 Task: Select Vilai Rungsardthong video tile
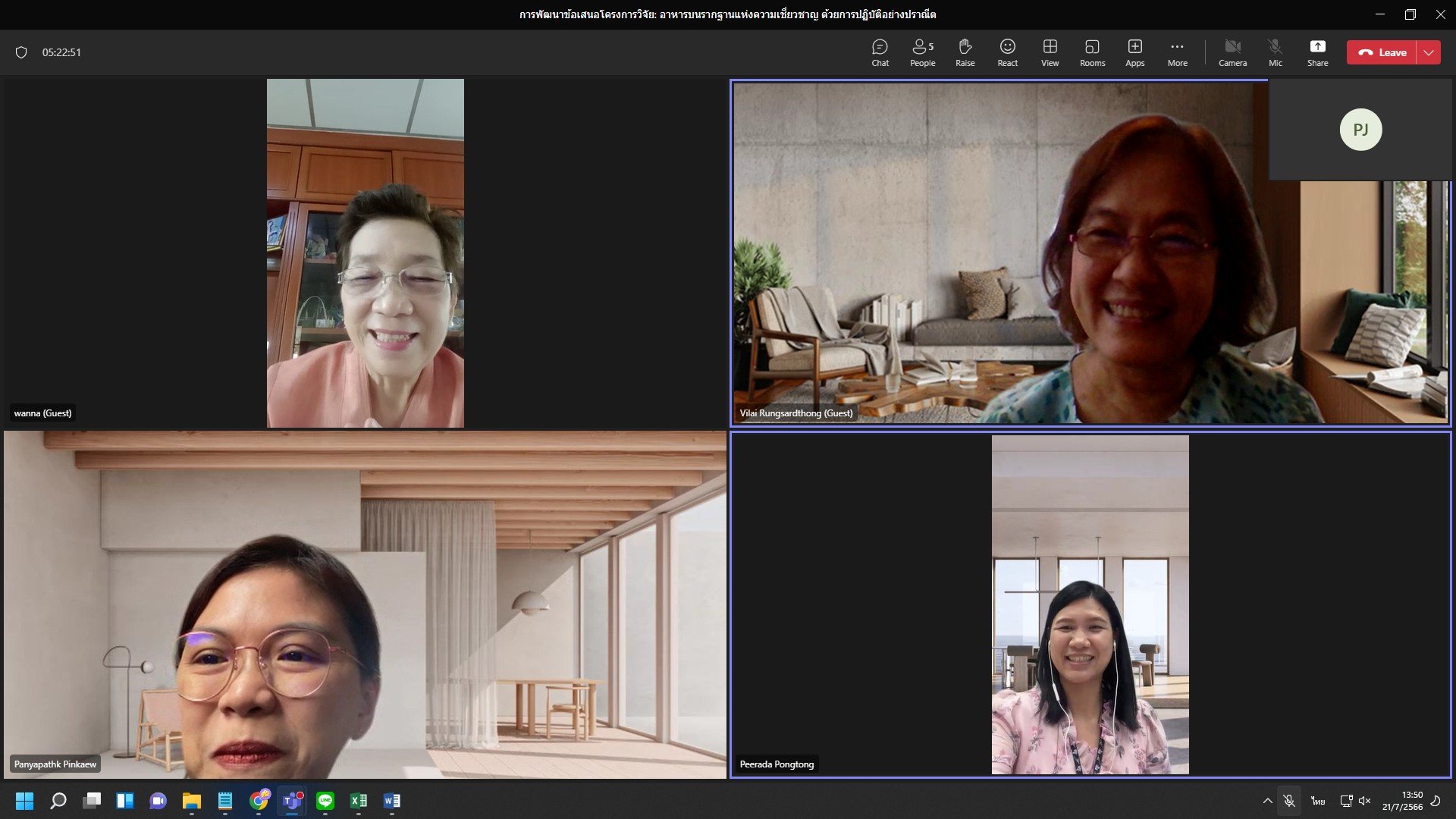[x=1090, y=253]
